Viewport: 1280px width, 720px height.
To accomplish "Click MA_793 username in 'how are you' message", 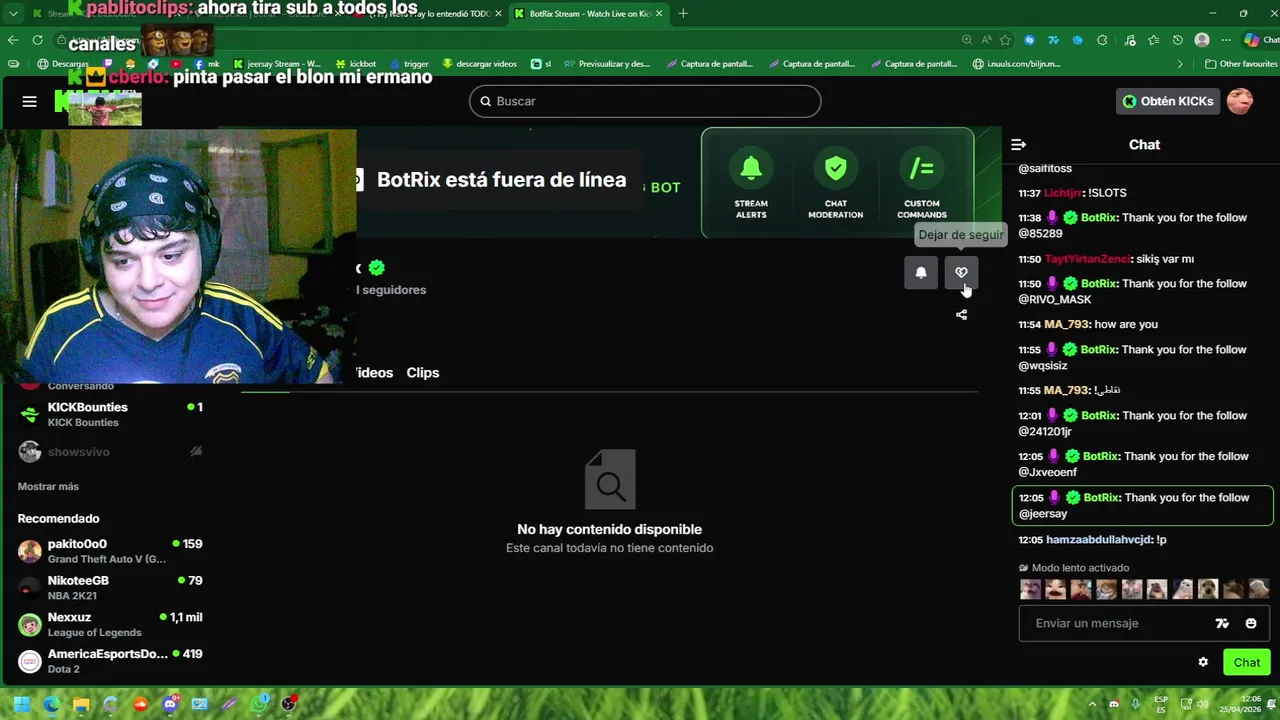I will 1066,324.
